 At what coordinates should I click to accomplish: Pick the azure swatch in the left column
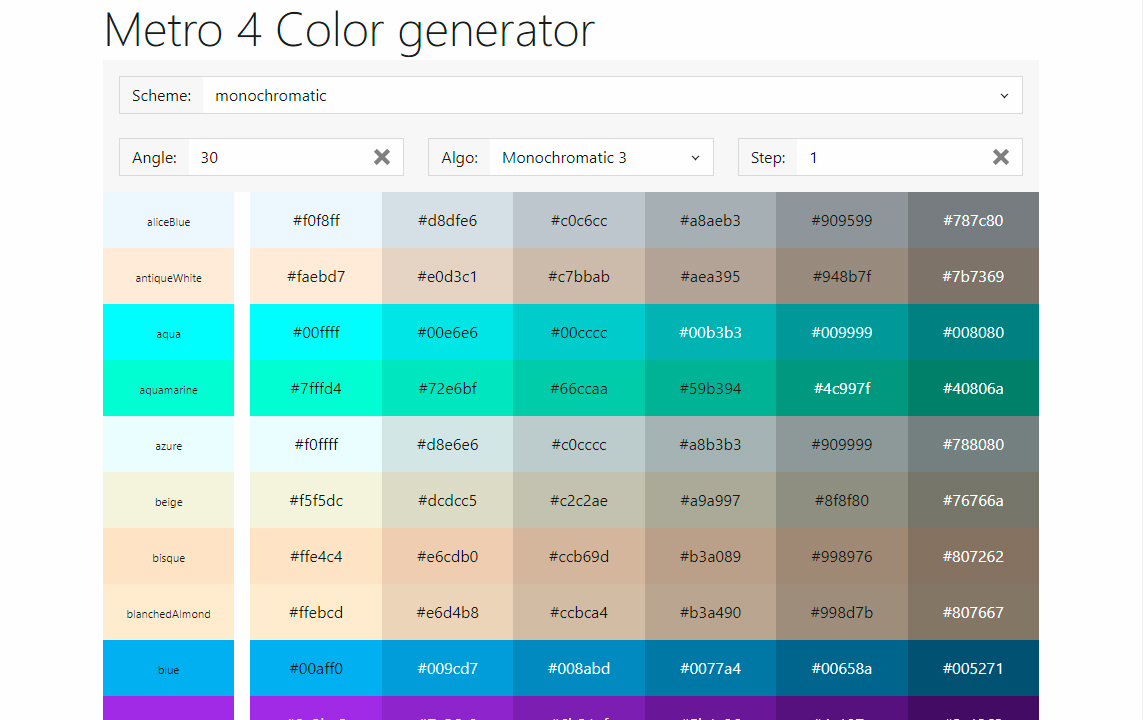pyautogui.click(x=168, y=444)
